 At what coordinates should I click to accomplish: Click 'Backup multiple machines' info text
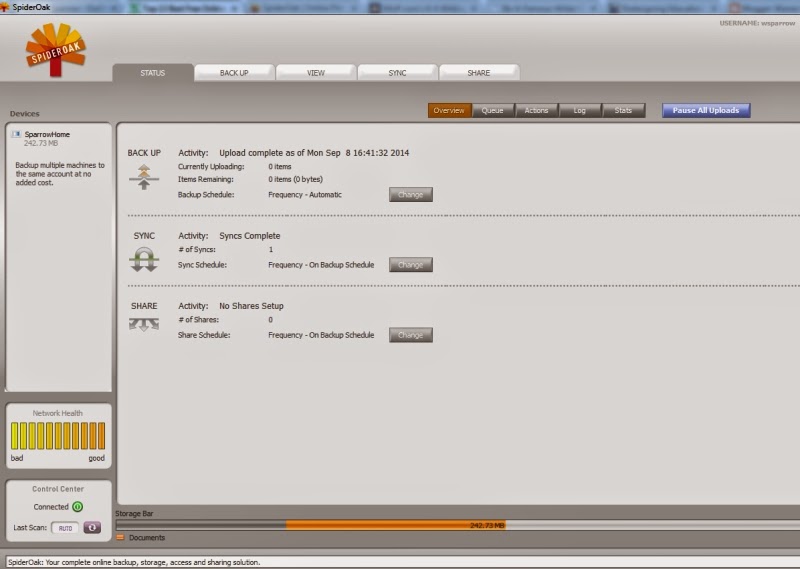[60, 174]
